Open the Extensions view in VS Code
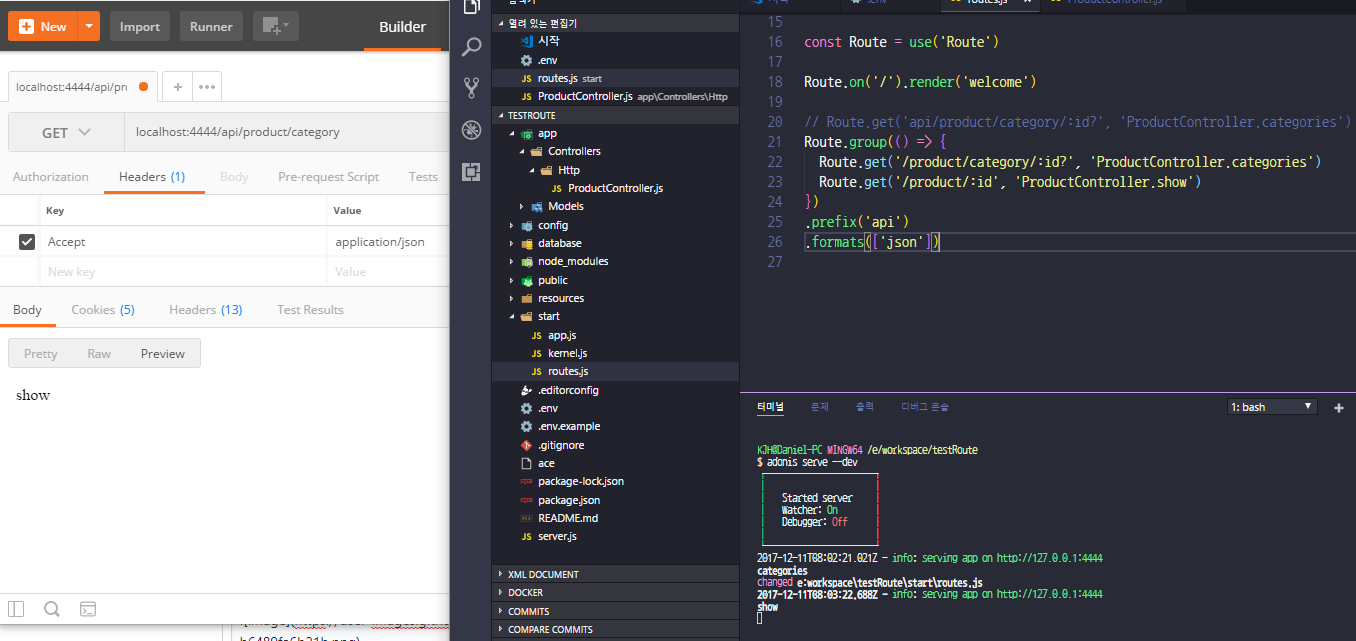Image resolution: width=1356 pixels, height=641 pixels. point(471,172)
